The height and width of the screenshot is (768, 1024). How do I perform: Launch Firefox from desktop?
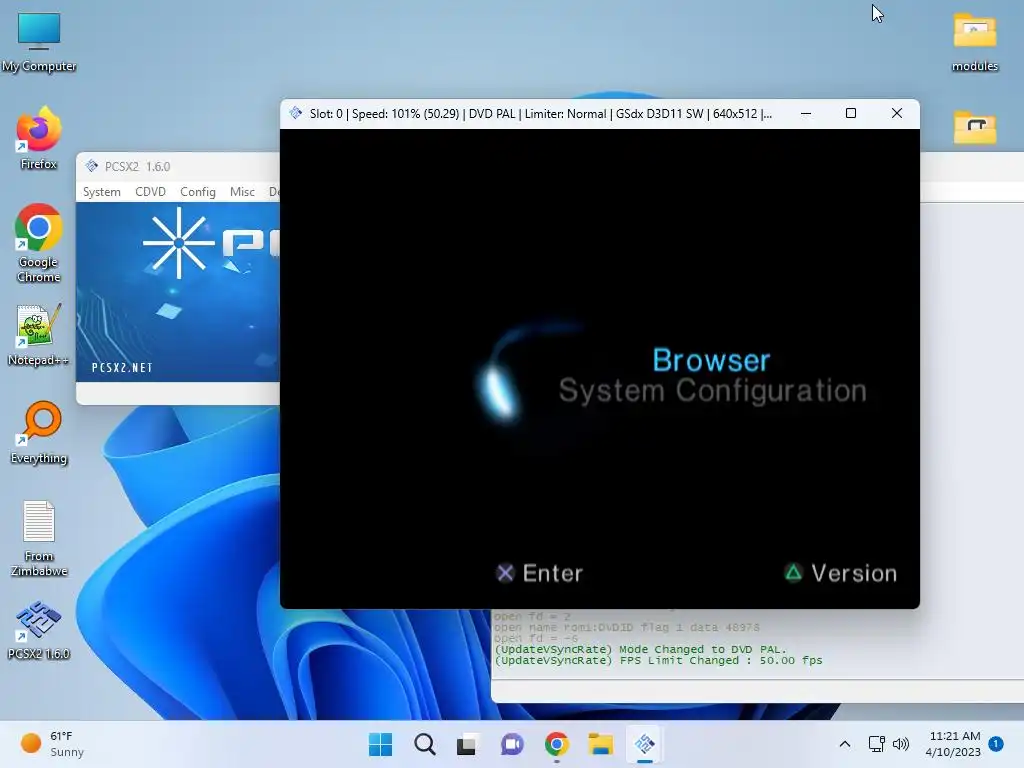[x=39, y=137]
